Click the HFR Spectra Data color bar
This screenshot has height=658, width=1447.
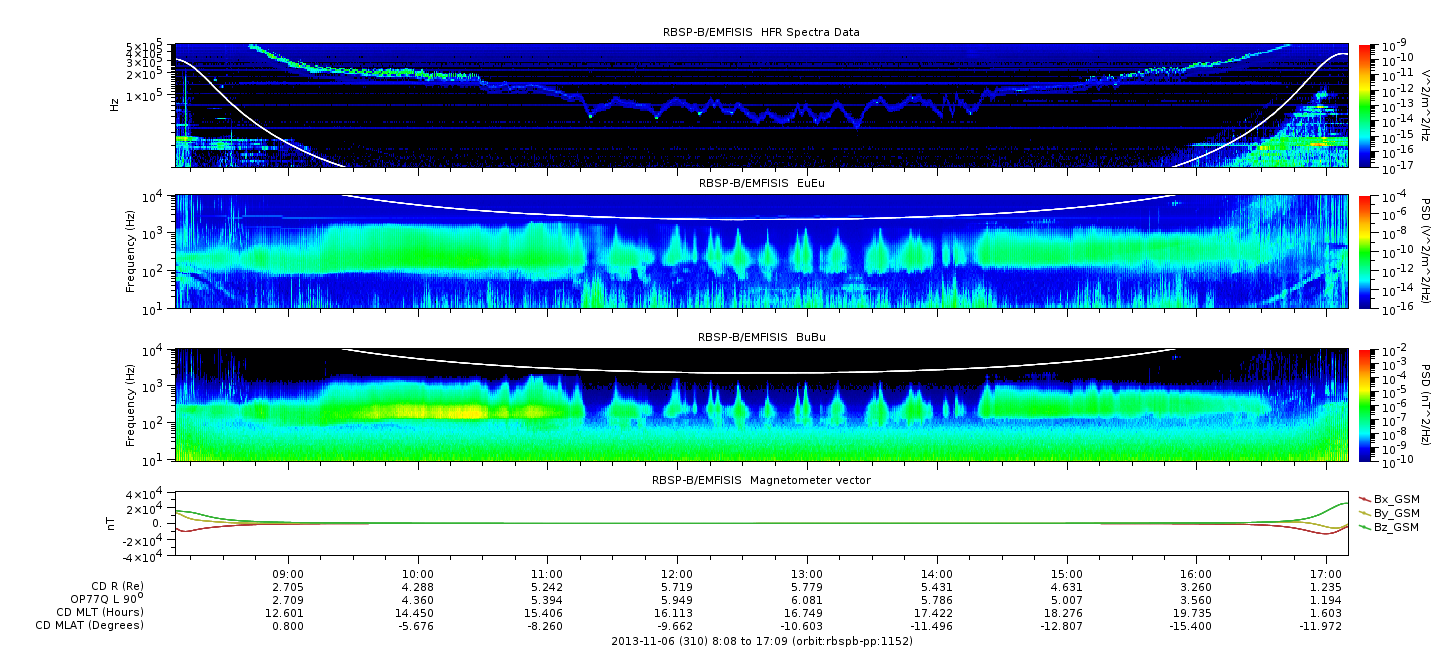pyautogui.click(x=1364, y=105)
